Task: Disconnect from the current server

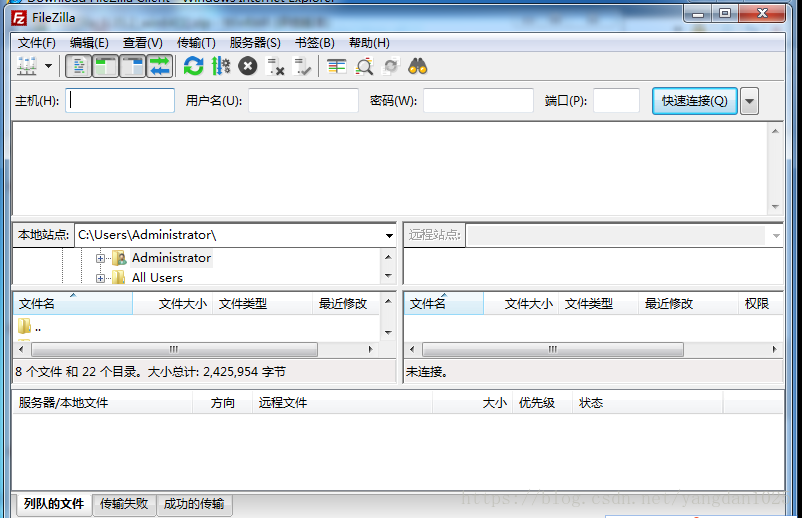Action: (275, 66)
